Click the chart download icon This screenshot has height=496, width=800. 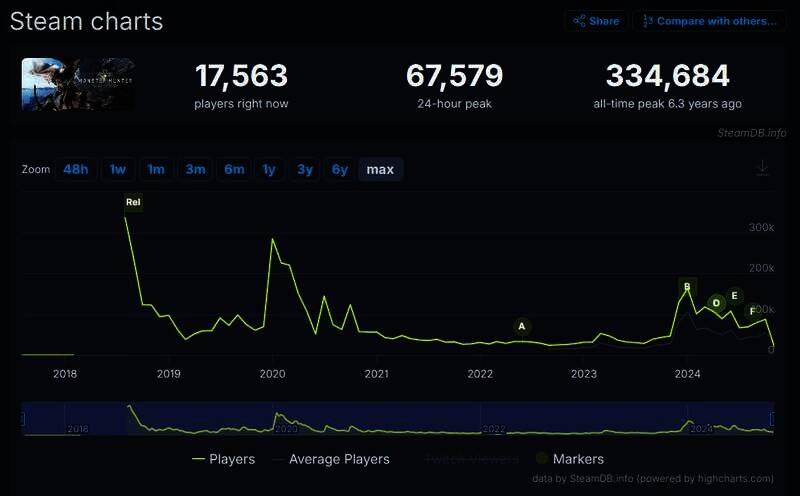point(762,168)
